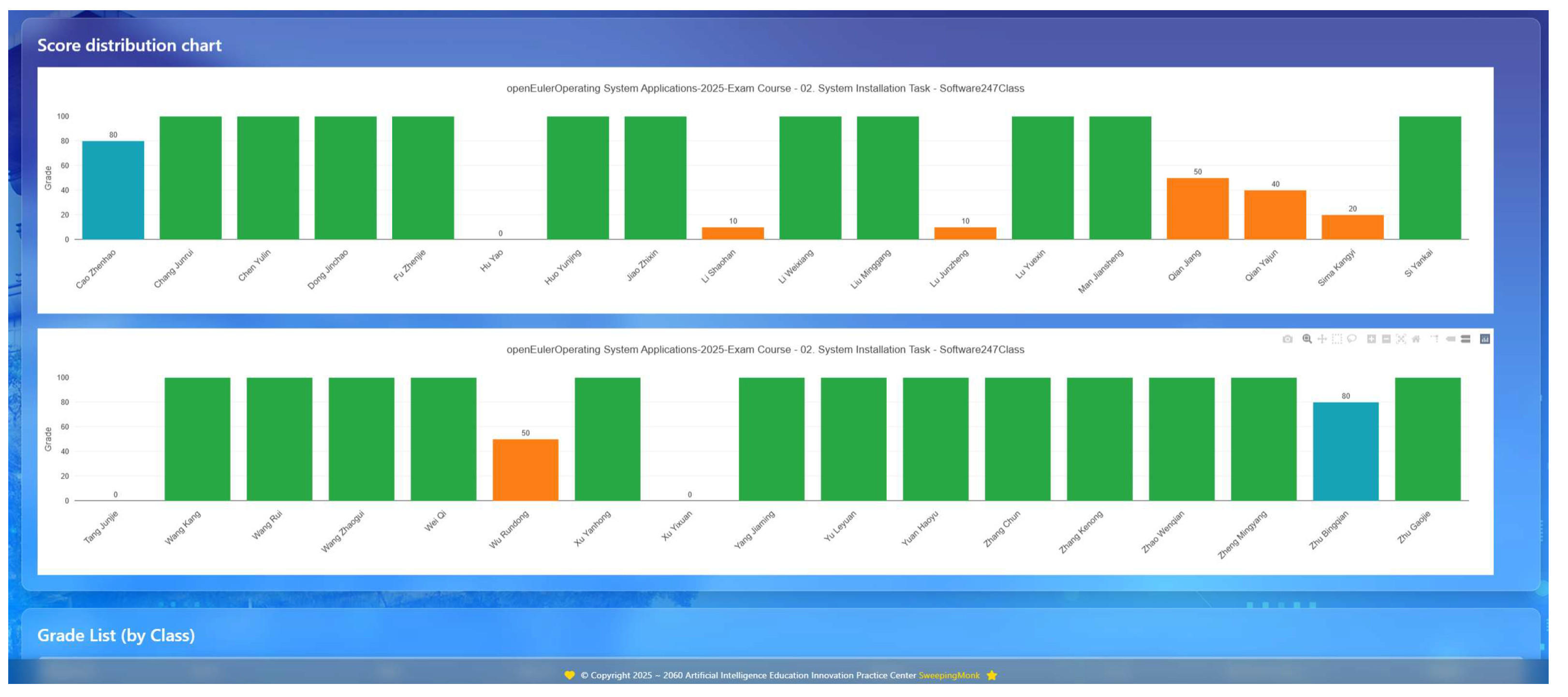This screenshot has width=1568, height=697.
Task: Click the orange bar for Sima Kangyi
Action: (1352, 227)
